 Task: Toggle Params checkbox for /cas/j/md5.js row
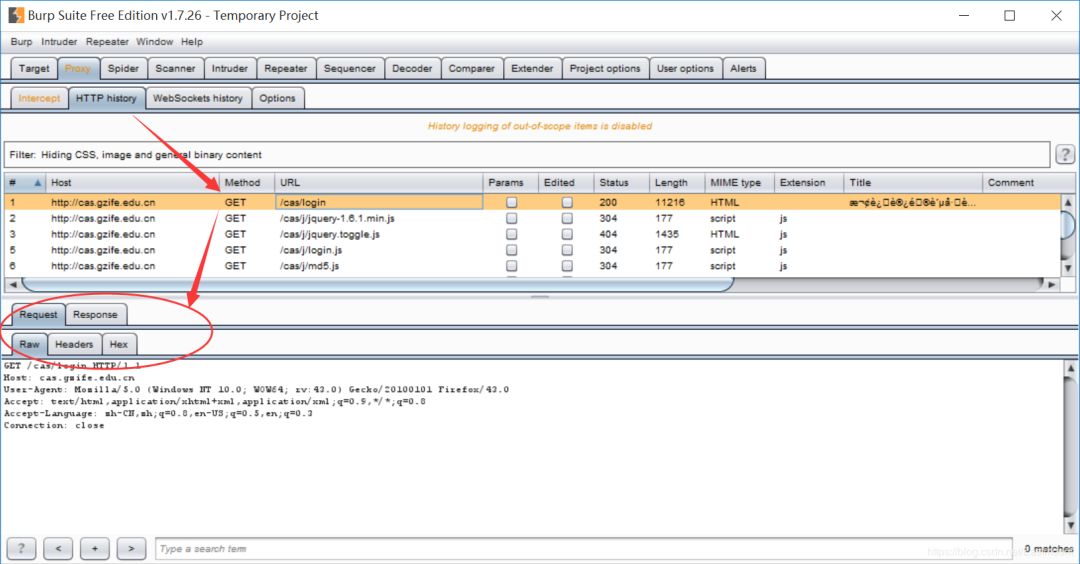[x=512, y=266]
